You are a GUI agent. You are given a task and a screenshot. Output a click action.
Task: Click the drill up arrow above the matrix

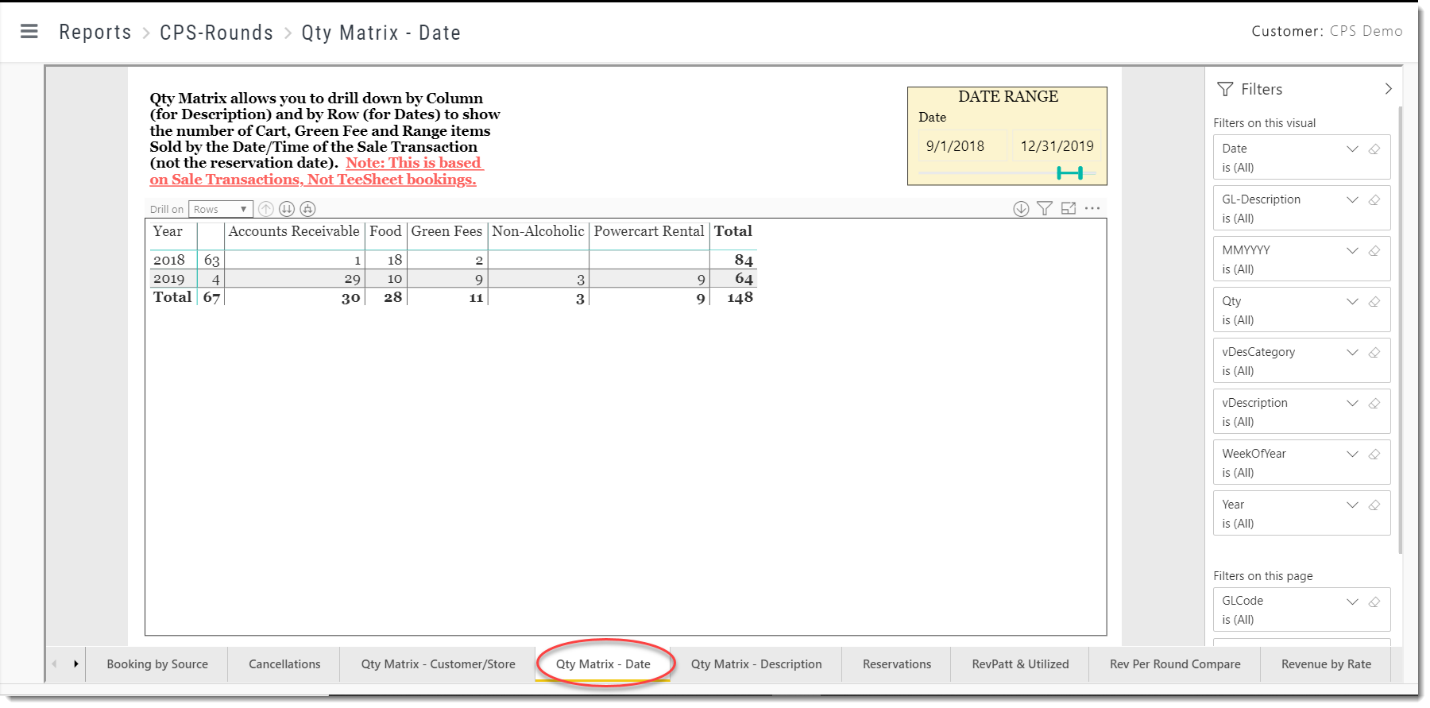click(265, 208)
